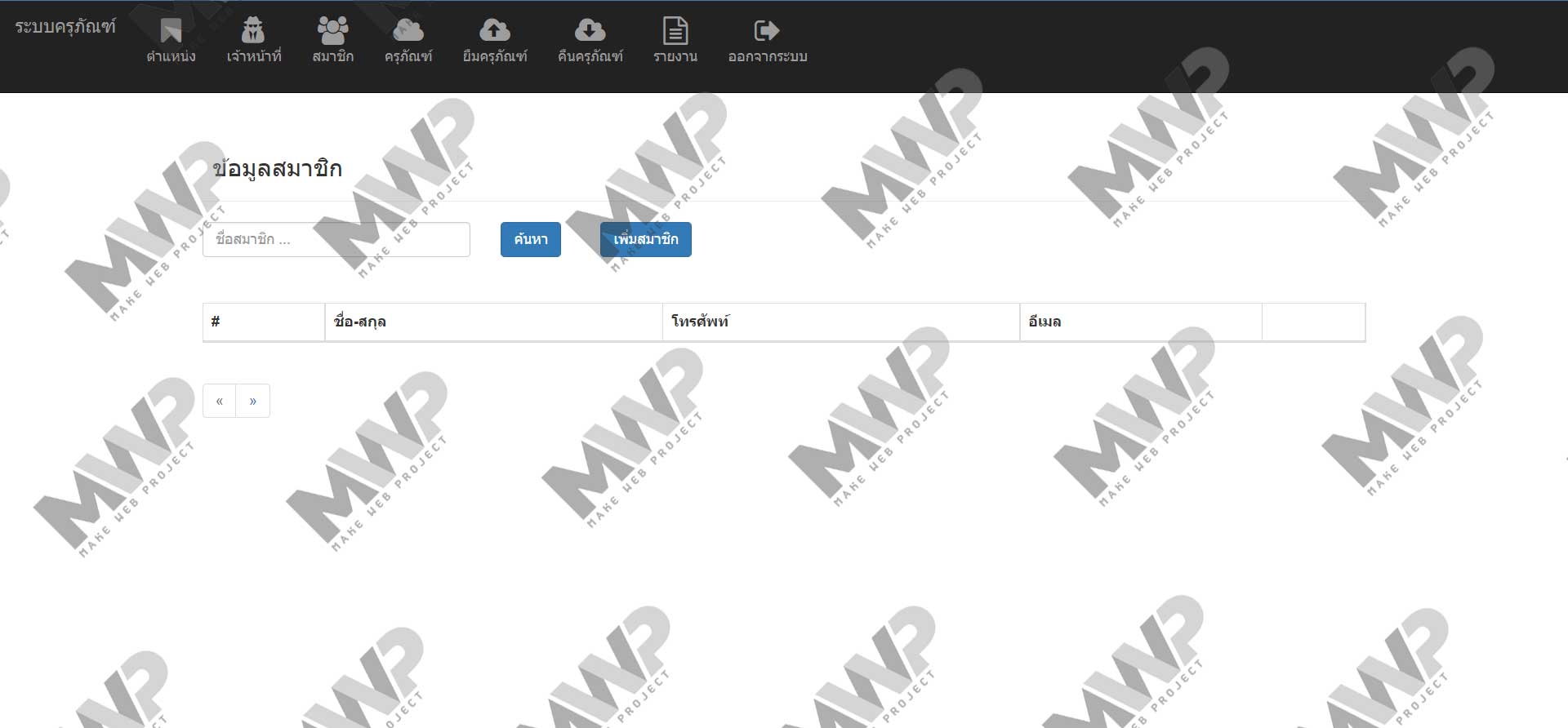Click the รายงาน document icon
The image size is (1568, 728).
pos(675,30)
